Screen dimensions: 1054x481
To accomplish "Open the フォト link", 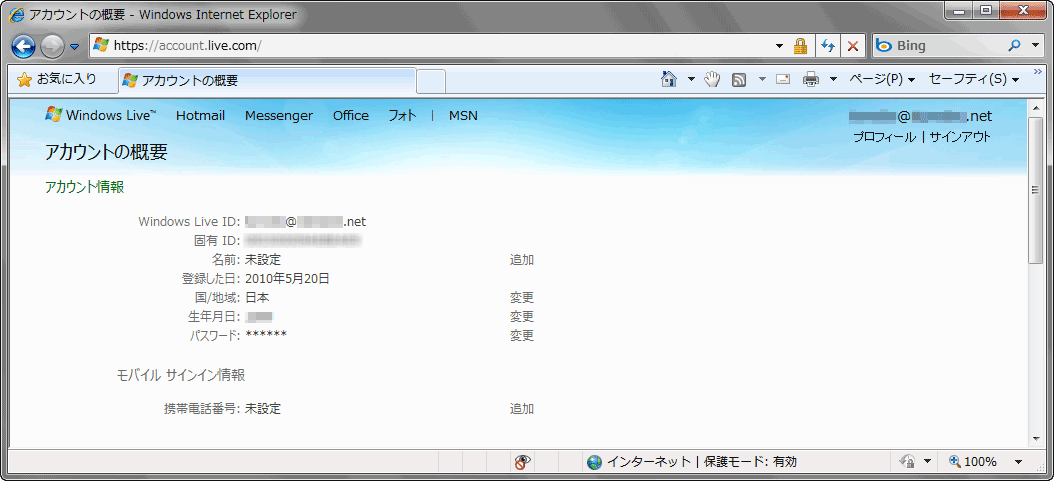I will click(x=402, y=116).
